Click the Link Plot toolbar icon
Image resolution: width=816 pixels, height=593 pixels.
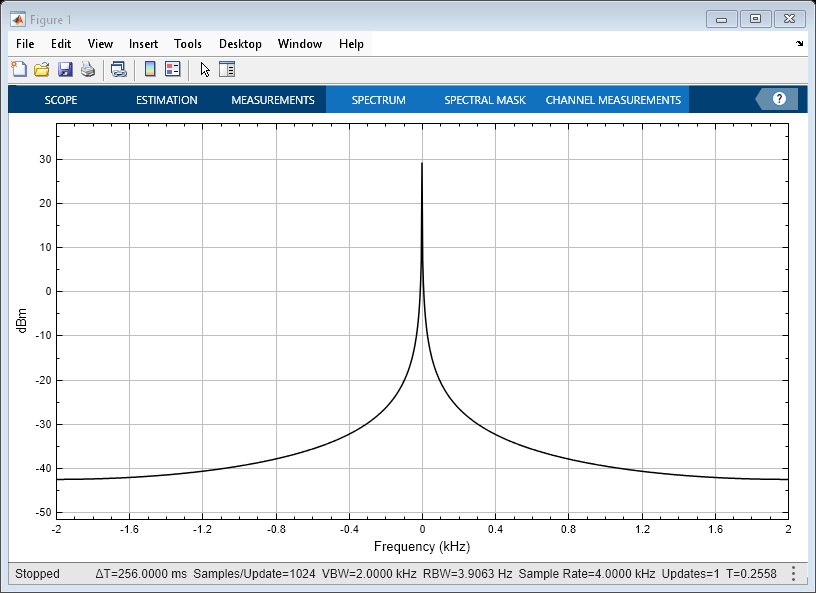119,69
